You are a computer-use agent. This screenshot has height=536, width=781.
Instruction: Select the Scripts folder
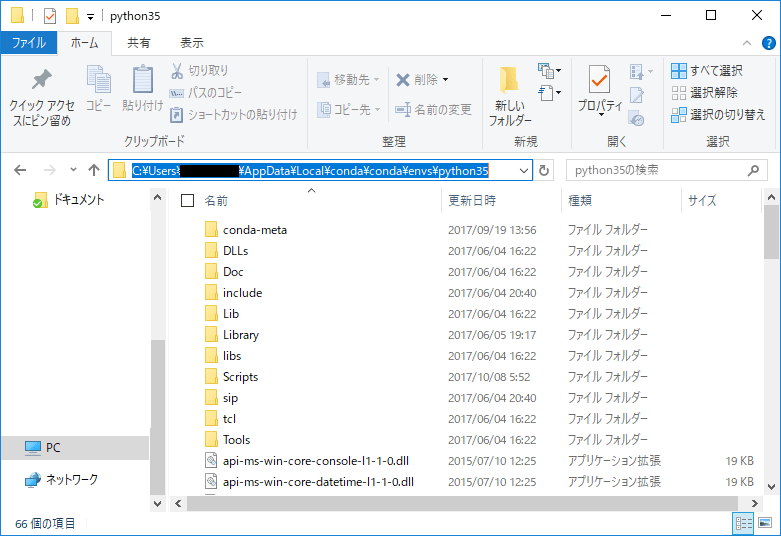[x=240, y=377]
